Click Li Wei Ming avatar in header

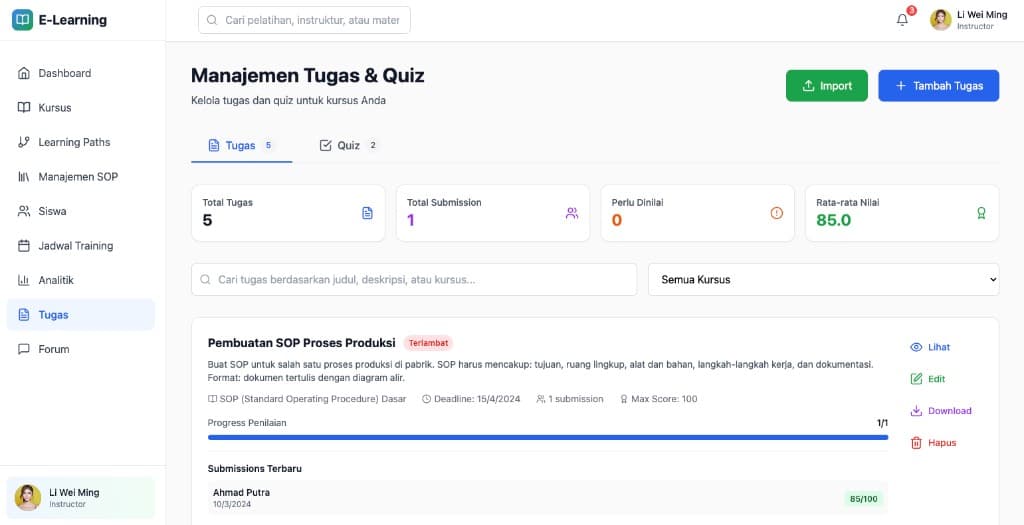pyautogui.click(x=941, y=20)
